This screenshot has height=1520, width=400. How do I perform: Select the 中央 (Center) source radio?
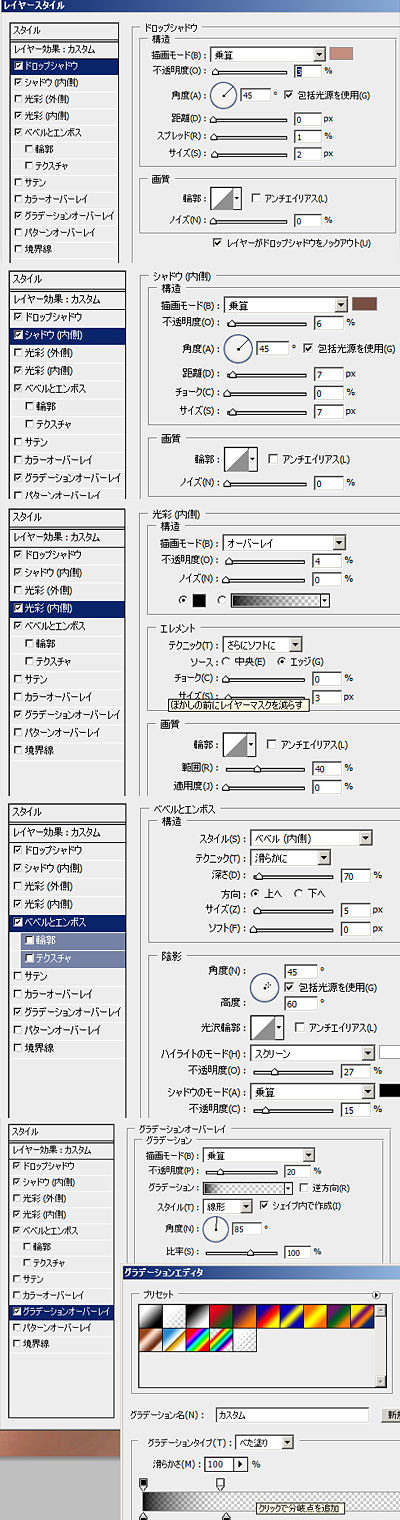225,661
